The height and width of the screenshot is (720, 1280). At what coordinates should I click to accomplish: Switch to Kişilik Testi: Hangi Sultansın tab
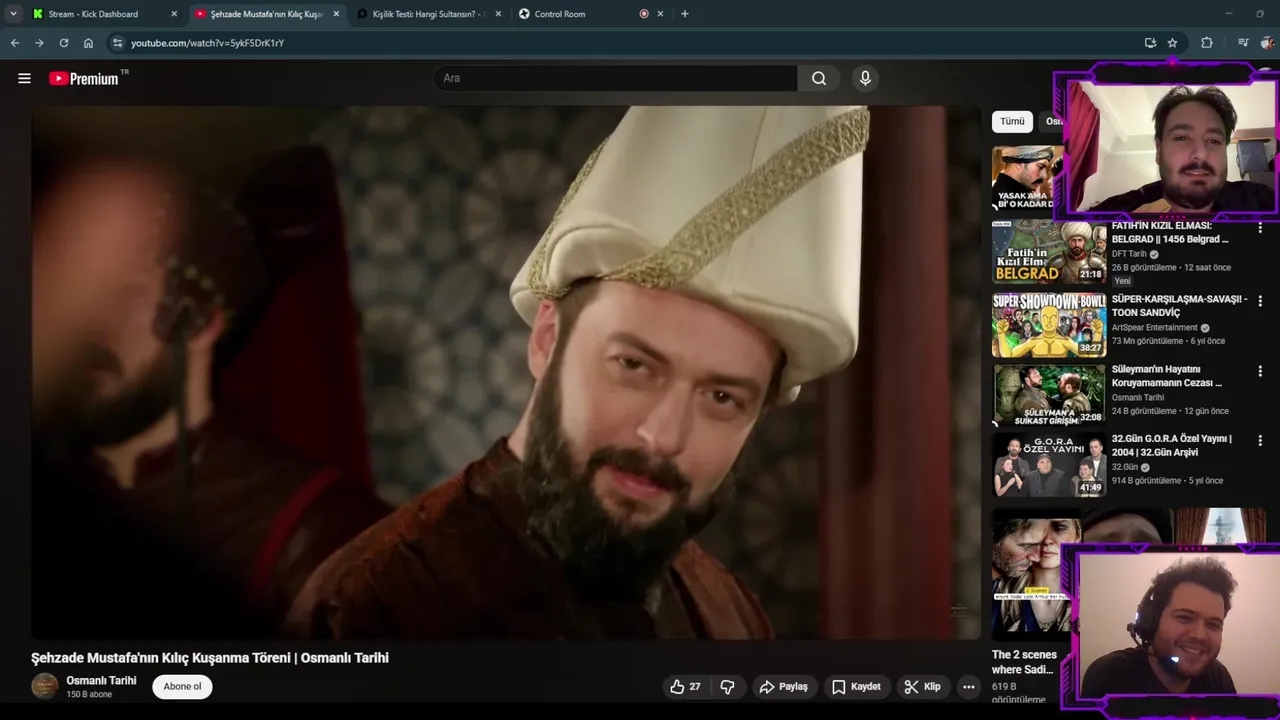tap(427, 14)
